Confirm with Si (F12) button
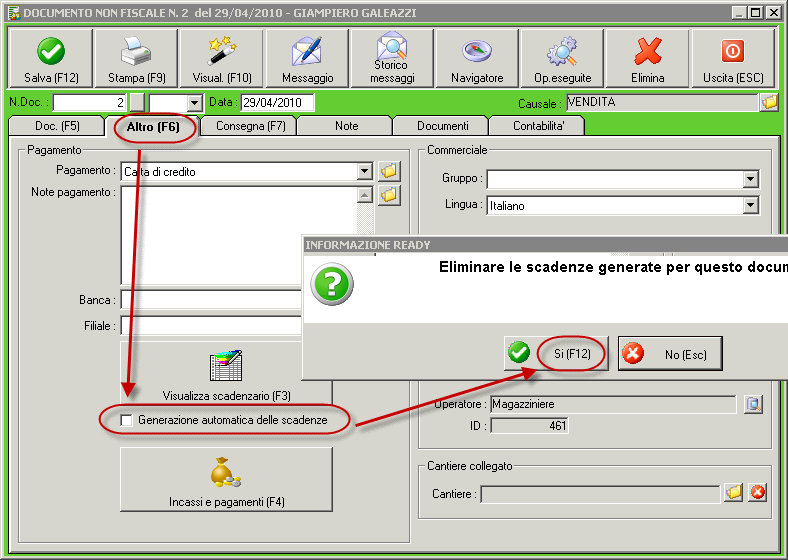 pos(556,353)
